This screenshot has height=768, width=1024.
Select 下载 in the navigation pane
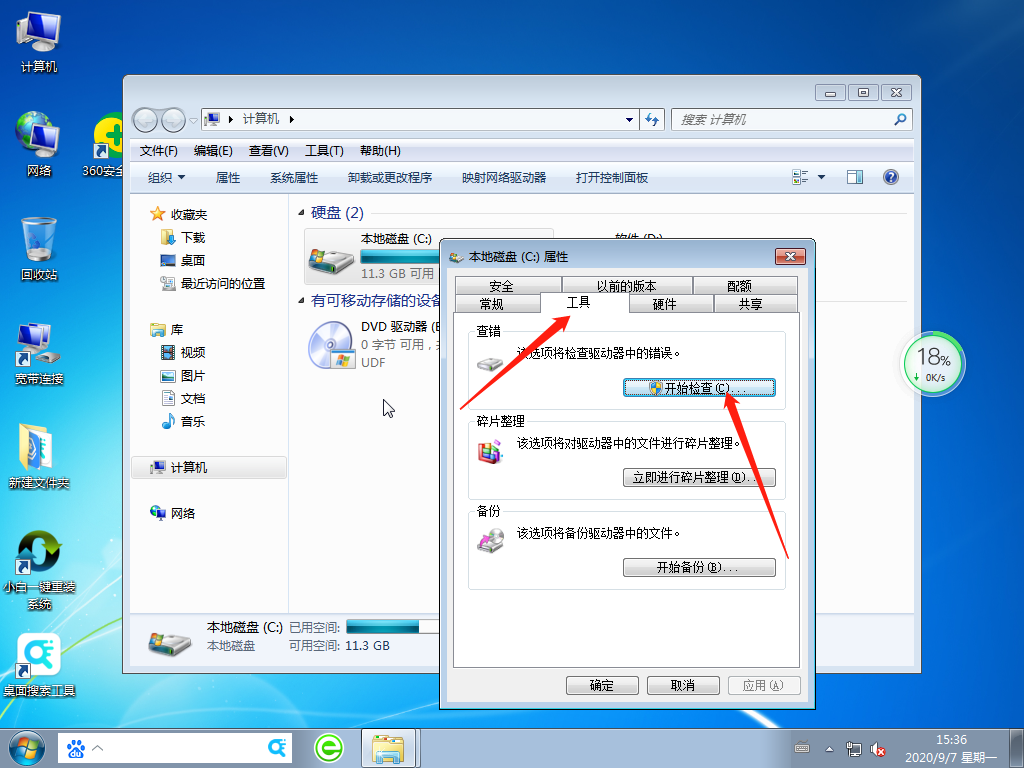(x=192, y=238)
